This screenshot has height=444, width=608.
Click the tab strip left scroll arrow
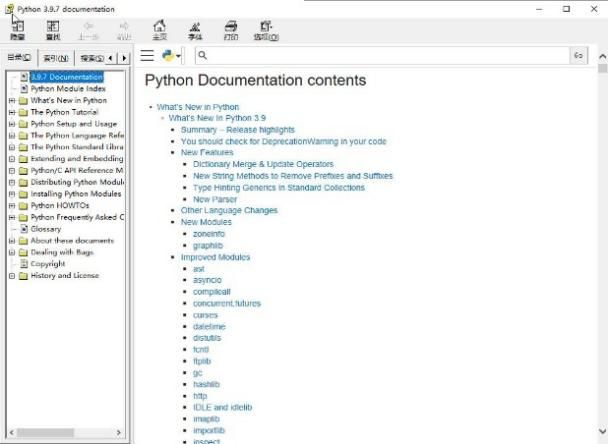pos(111,58)
